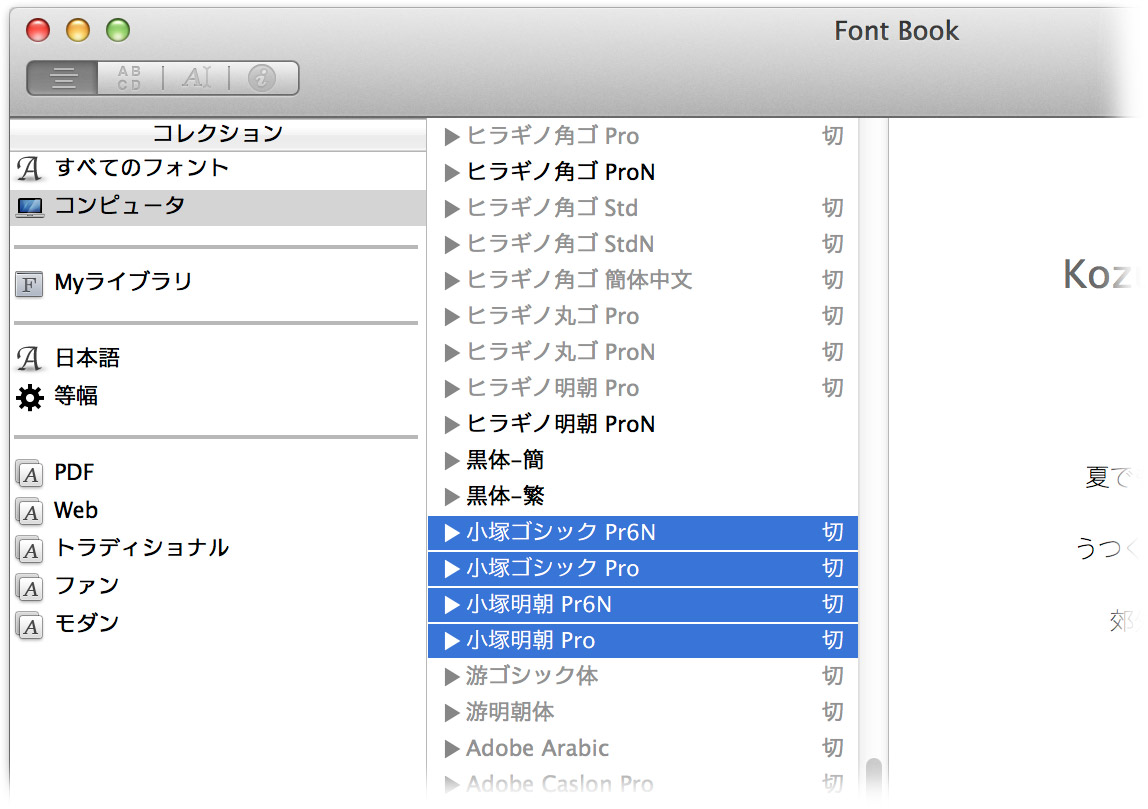Image resolution: width=1148 pixels, height=809 pixels.
Task: Click the Myライブラリ library icon
Action: [x=29, y=283]
